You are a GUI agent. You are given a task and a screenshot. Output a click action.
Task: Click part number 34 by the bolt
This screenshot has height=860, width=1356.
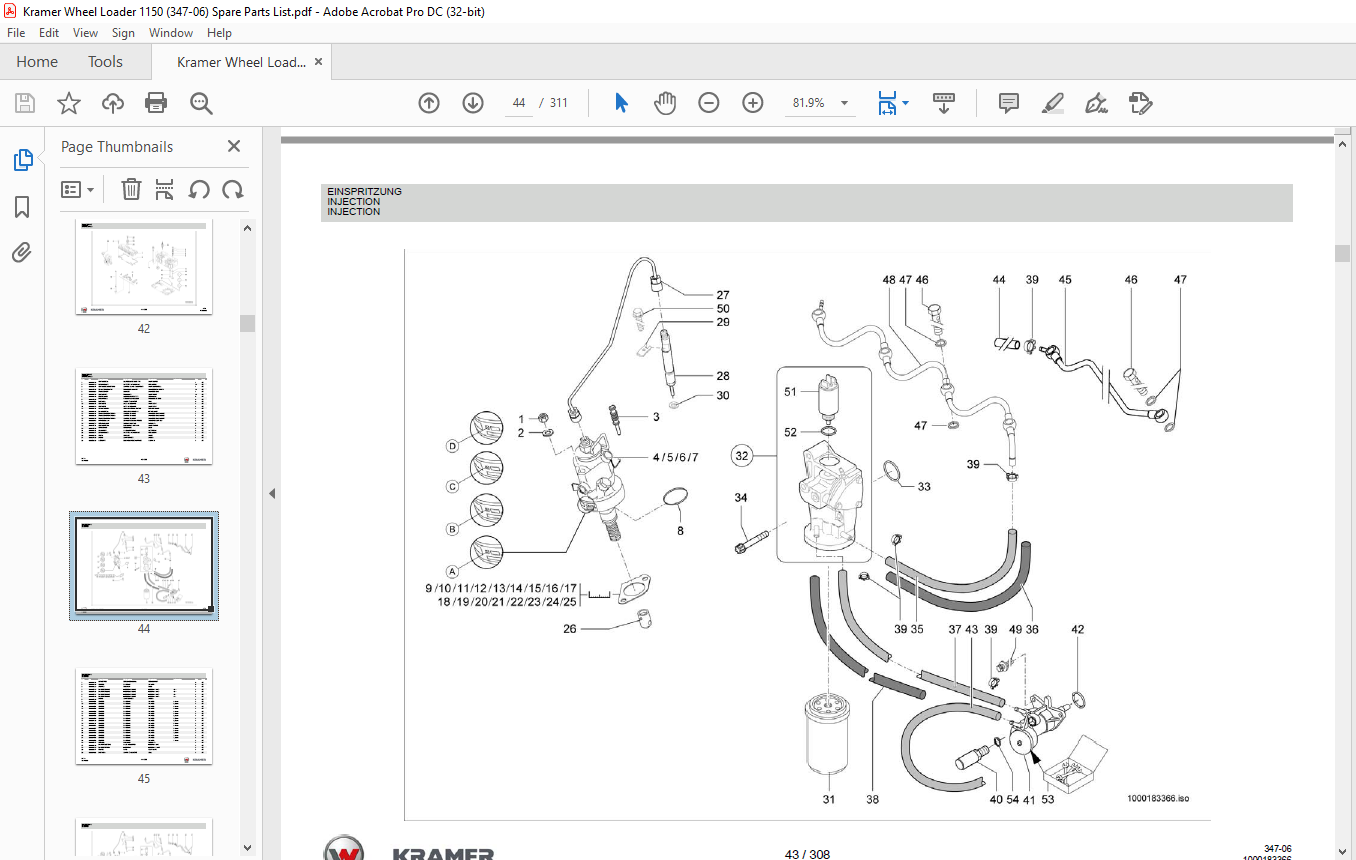coord(741,497)
